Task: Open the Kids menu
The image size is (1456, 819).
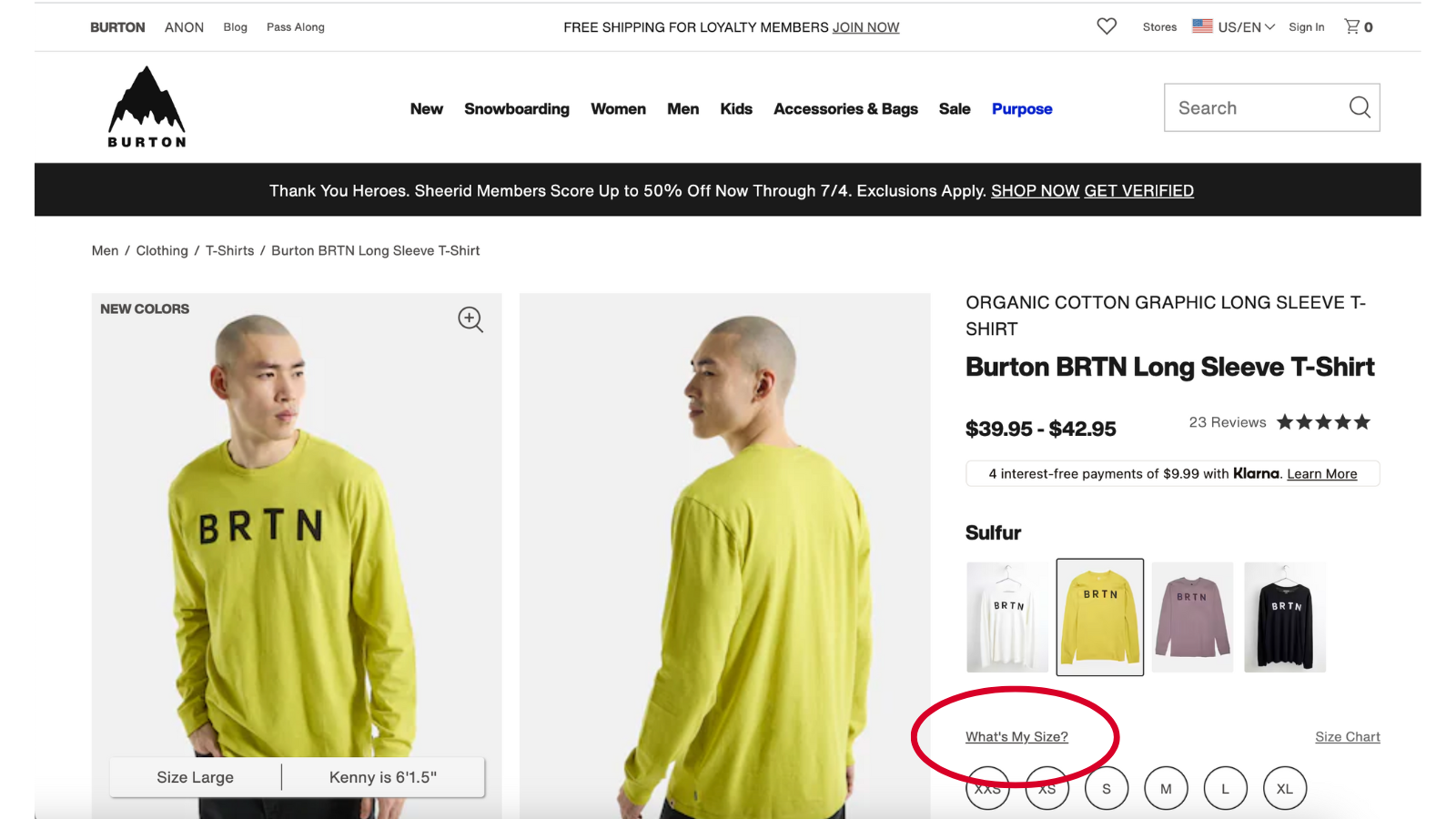Action: click(x=736, y=108)
